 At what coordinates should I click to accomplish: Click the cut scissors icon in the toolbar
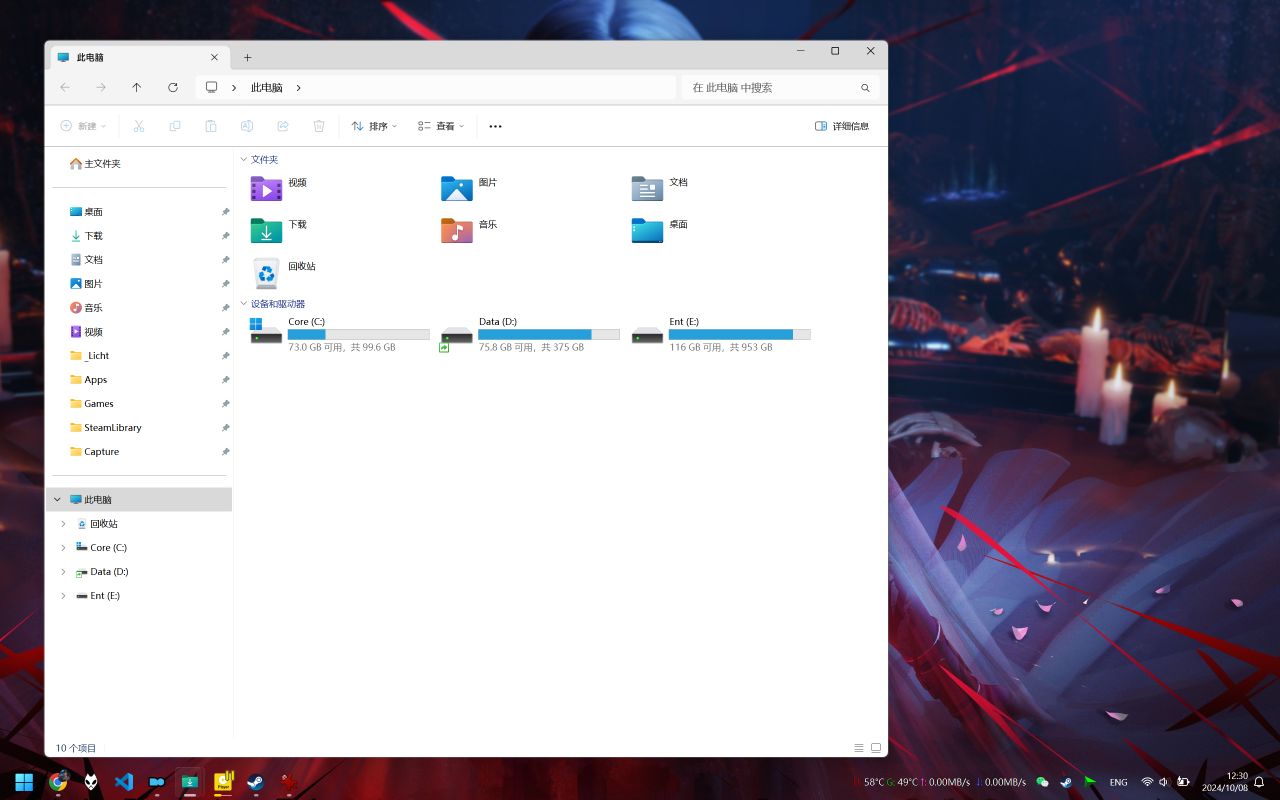click(x=139, y=126)
